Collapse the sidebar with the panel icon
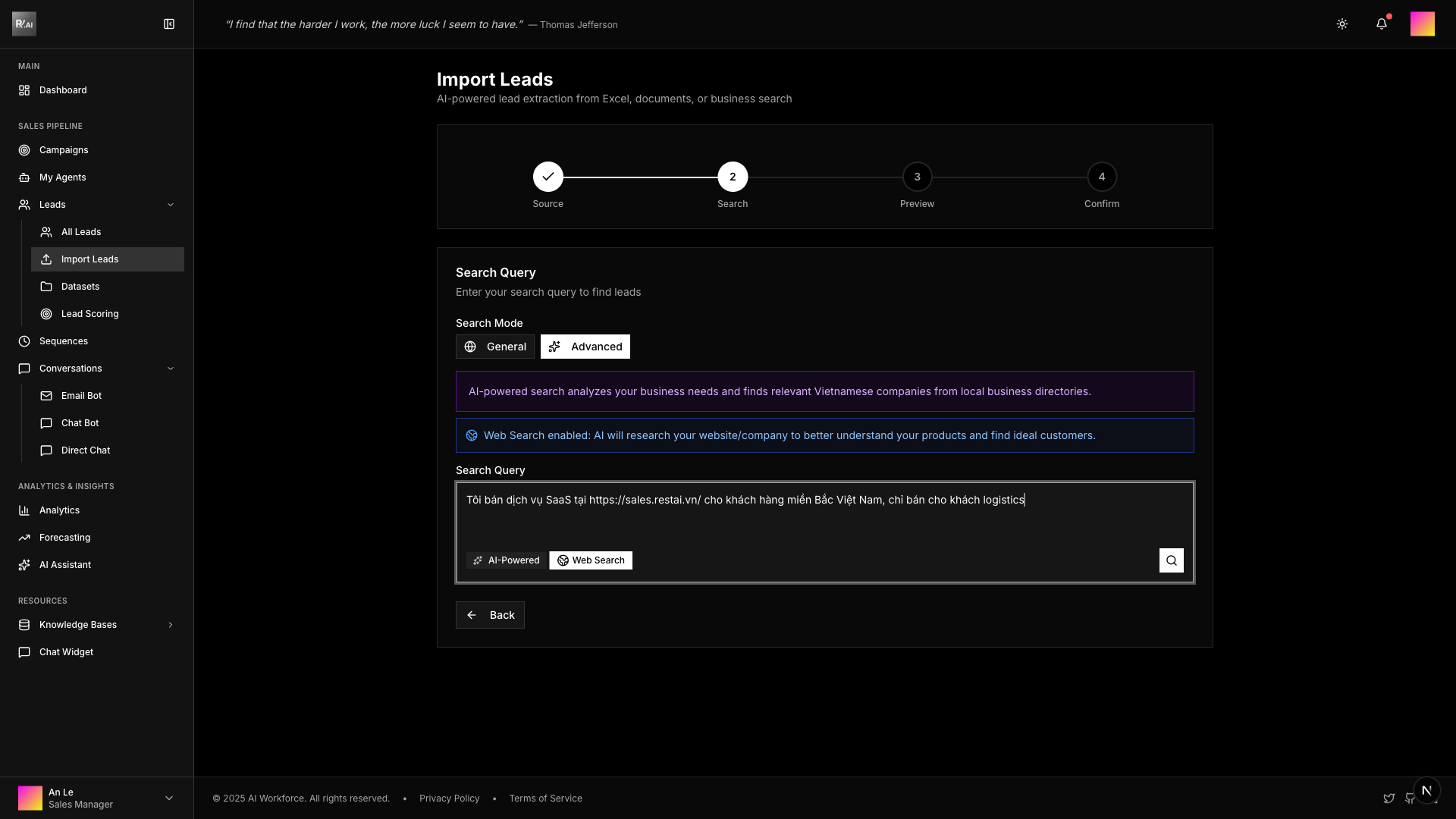Screen dimensions: 1456x819 [x=169, y=24]
